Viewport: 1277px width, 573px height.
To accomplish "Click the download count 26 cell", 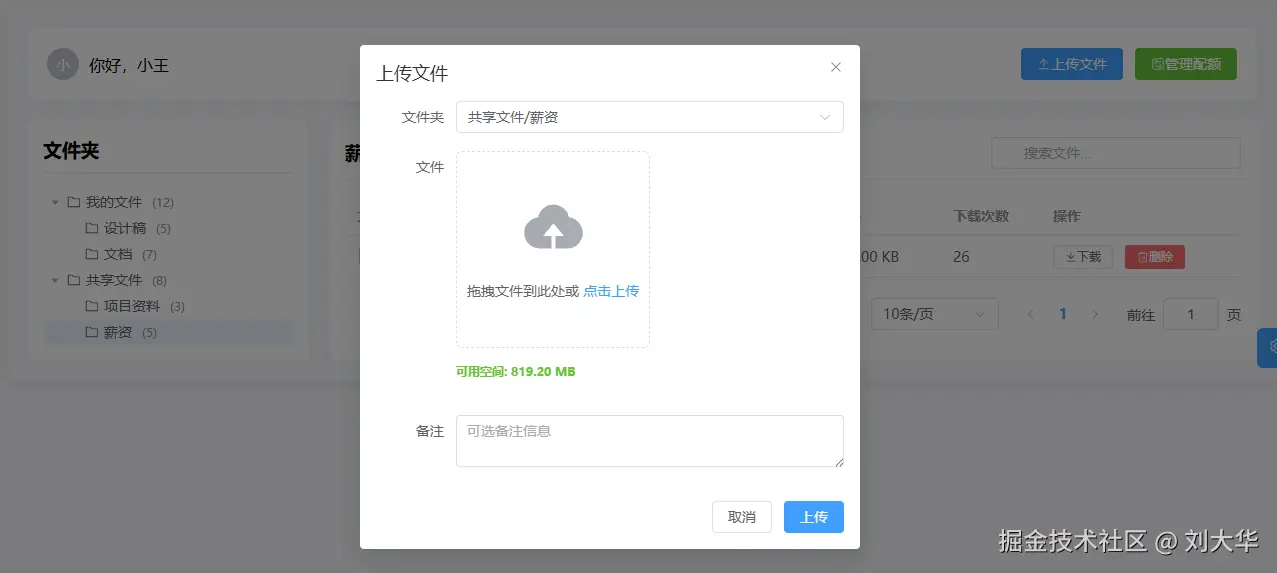I will point(961,257).
